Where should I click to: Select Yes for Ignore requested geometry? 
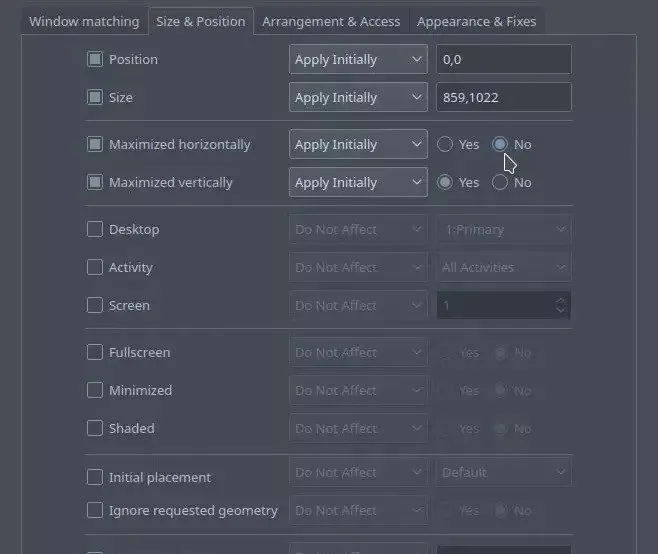coord(445,511)
